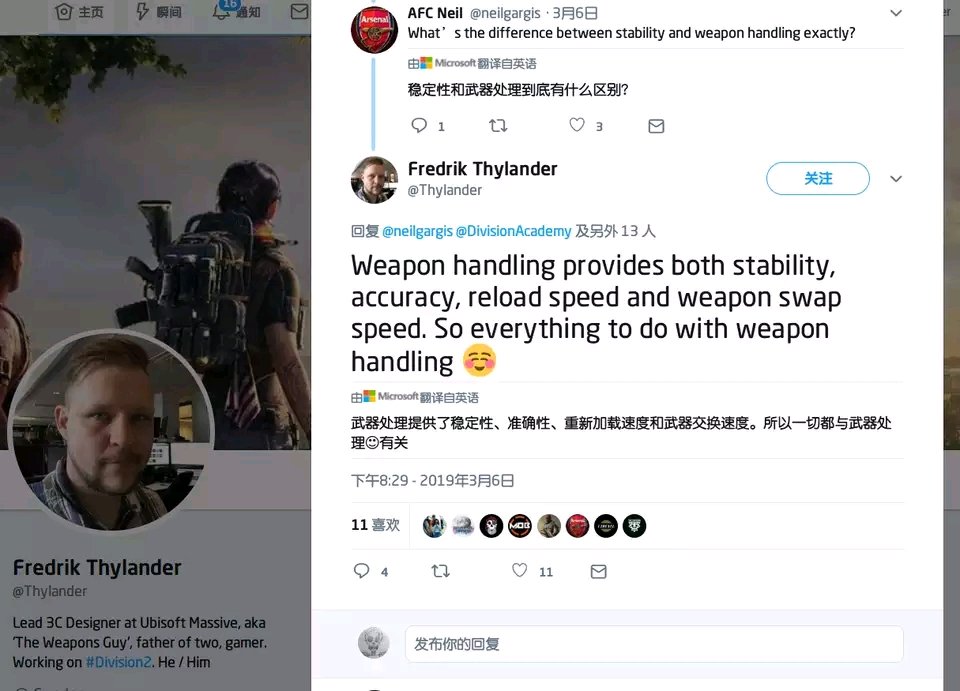Share Fredrik's tweet via envelope message icon
960x691 pixels.
599,572
